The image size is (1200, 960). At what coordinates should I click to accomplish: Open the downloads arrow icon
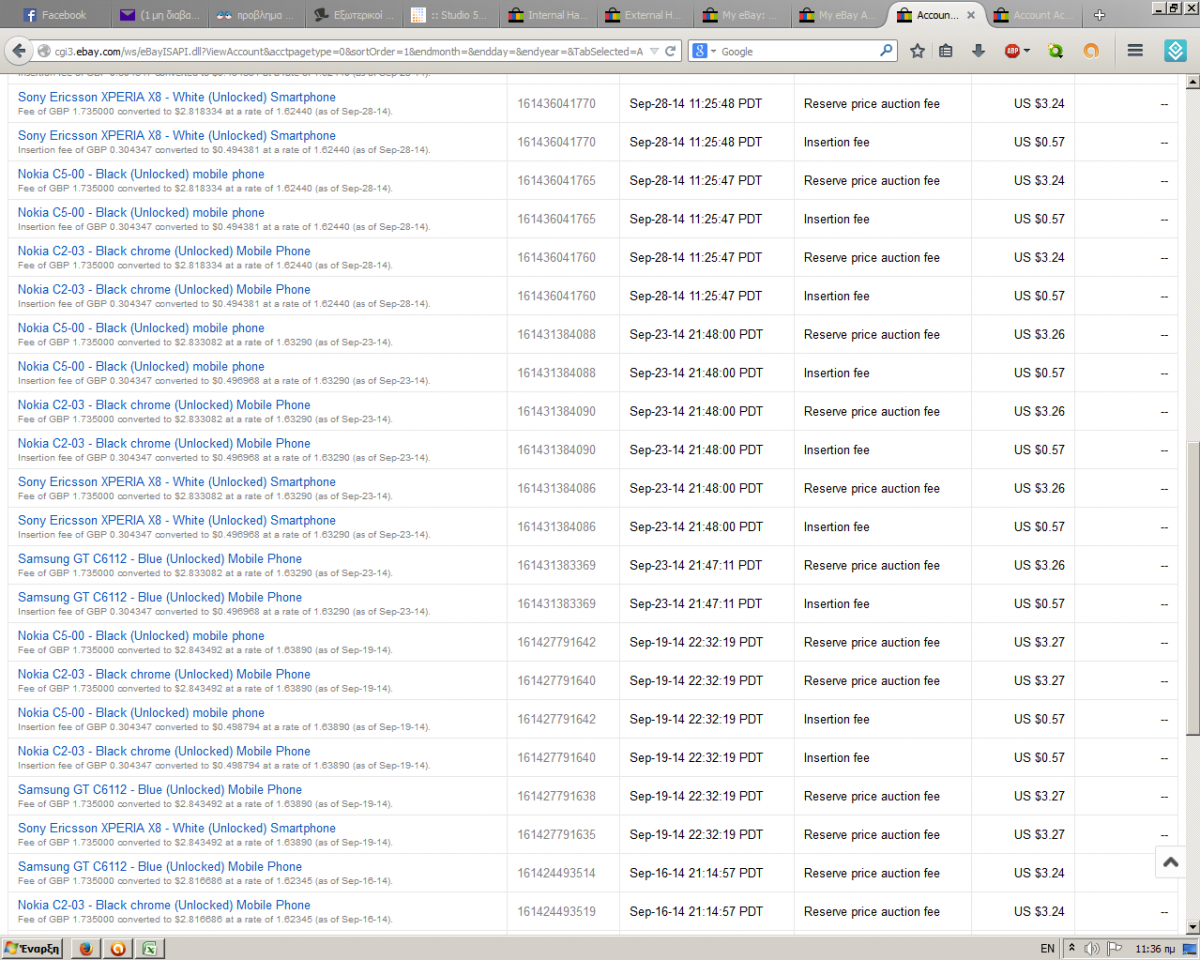978,51
